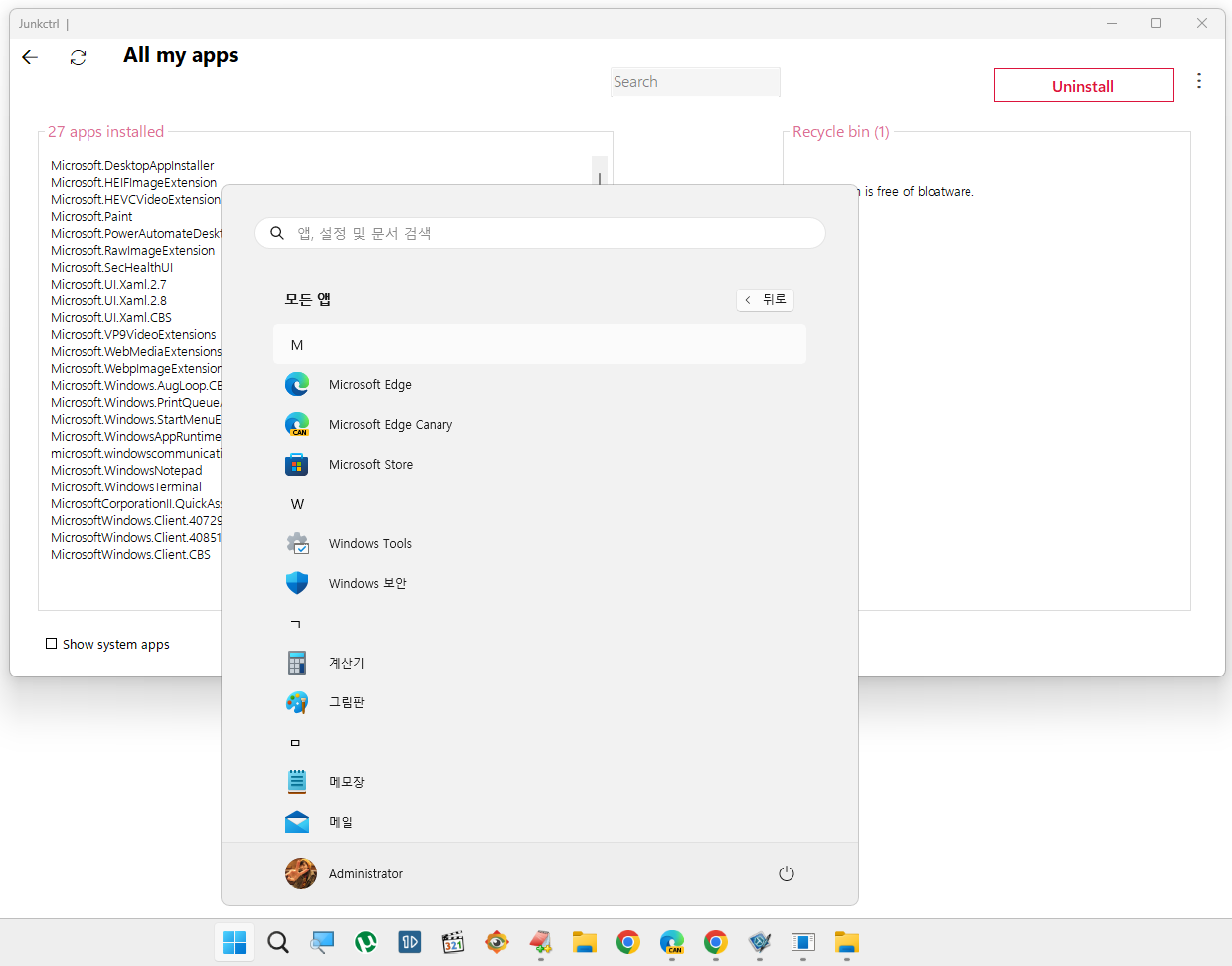The height and width of the screenshot is (966, 1232).
Task: Select Microsoft.WindowsNotepad entry
Action: 126,471
